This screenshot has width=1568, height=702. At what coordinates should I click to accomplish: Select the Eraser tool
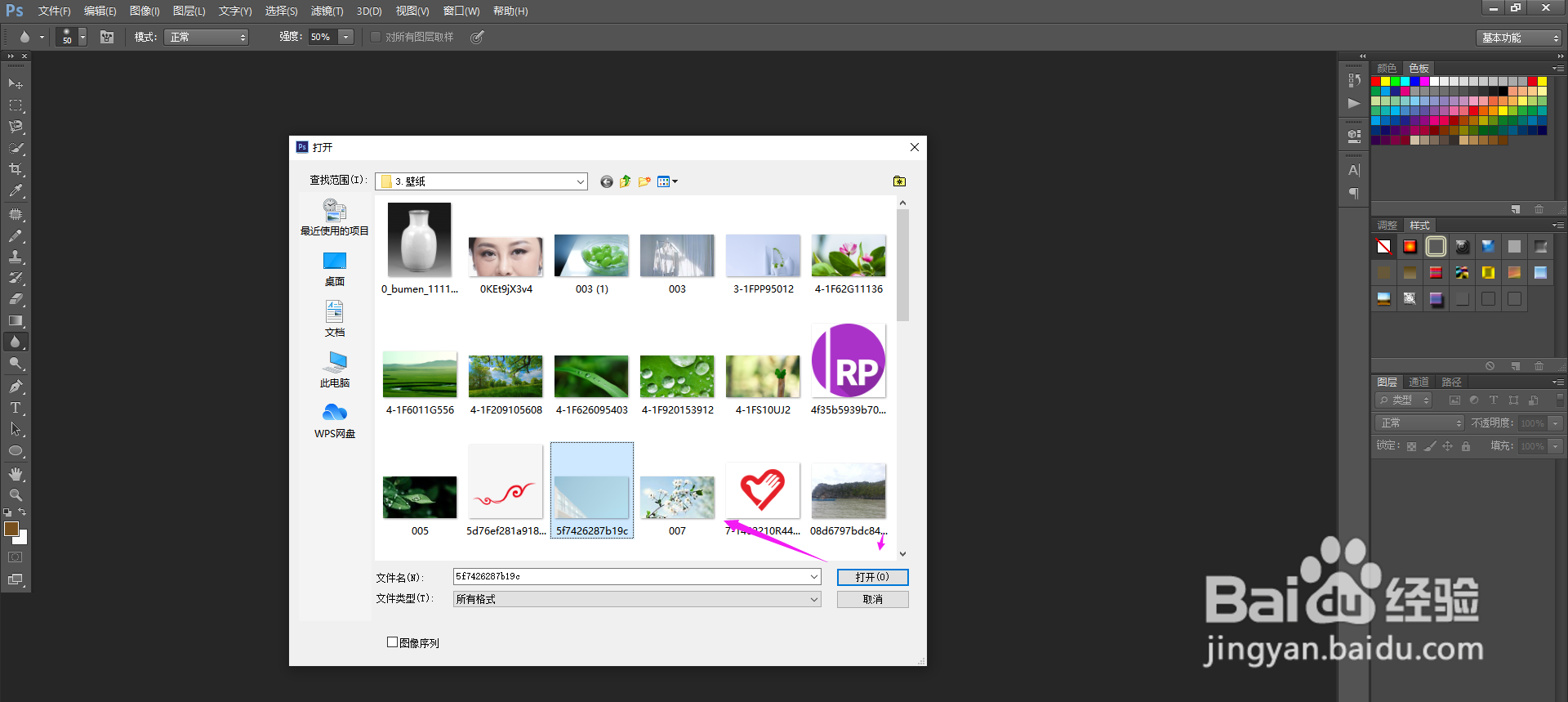(x=16, y=299)
